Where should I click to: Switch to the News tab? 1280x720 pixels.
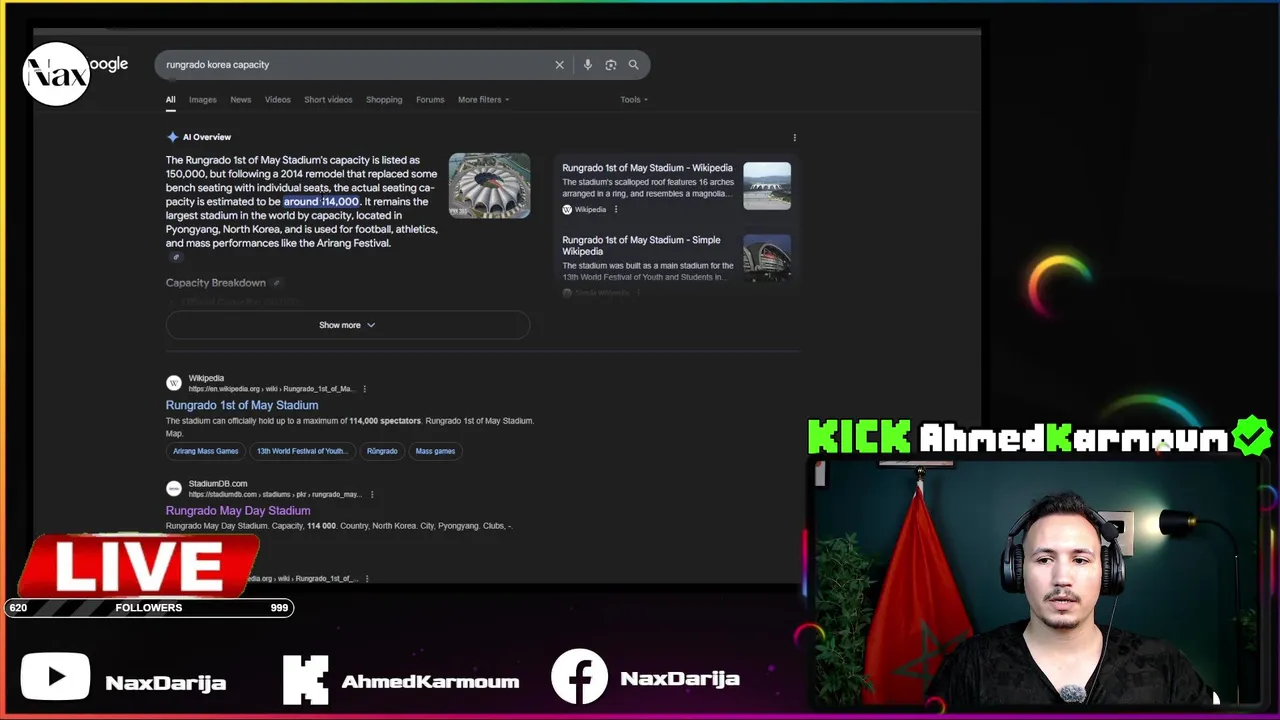click(241, 100)
